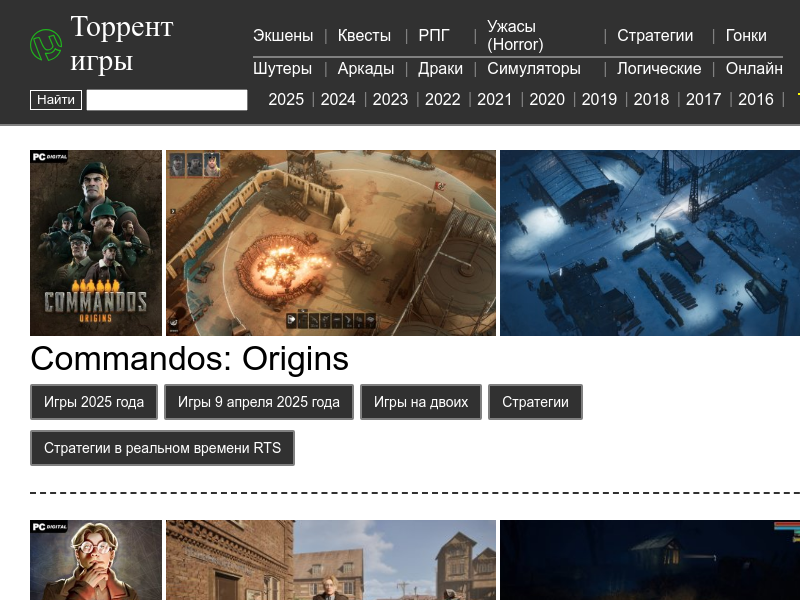Open the Торрент игры site title
The width and height of the screenshot is (800, 600).
[122, 43]
